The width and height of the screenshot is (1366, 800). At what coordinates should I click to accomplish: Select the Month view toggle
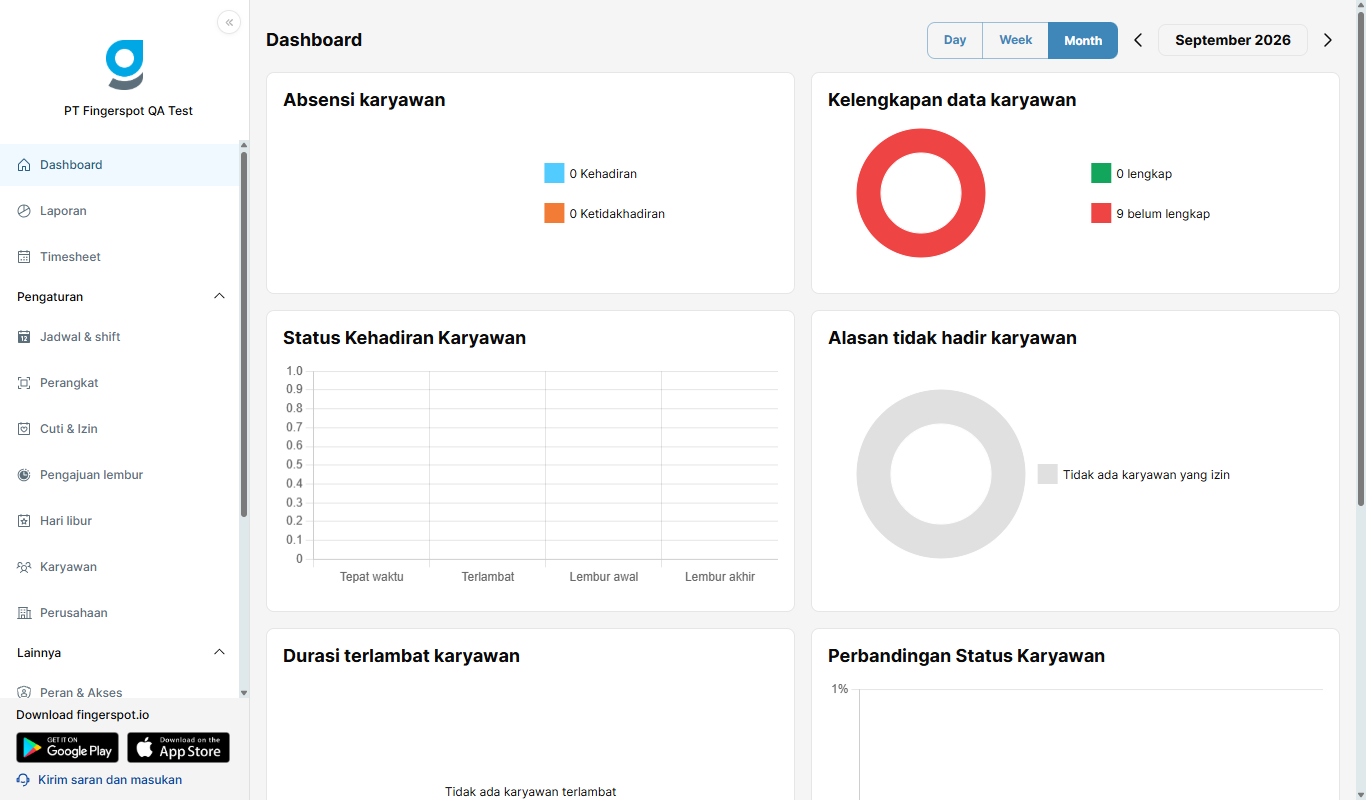click(1083, 40)
